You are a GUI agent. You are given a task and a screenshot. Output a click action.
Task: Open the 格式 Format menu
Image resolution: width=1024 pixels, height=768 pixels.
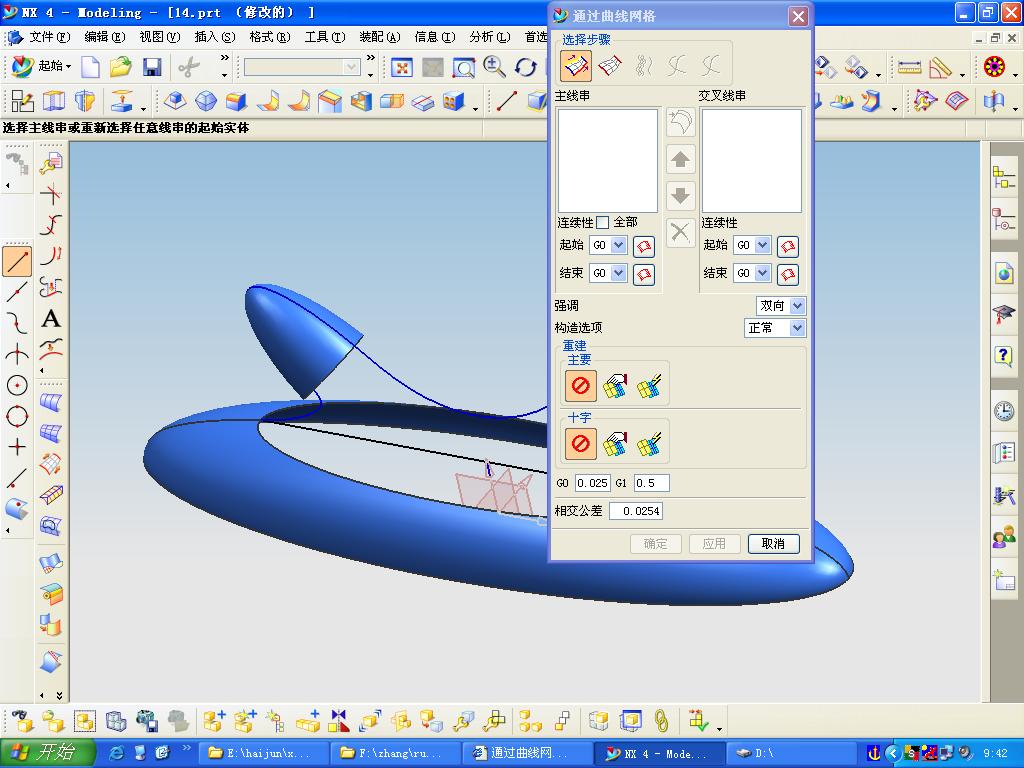pyautogui.click(x=270, y=37)
